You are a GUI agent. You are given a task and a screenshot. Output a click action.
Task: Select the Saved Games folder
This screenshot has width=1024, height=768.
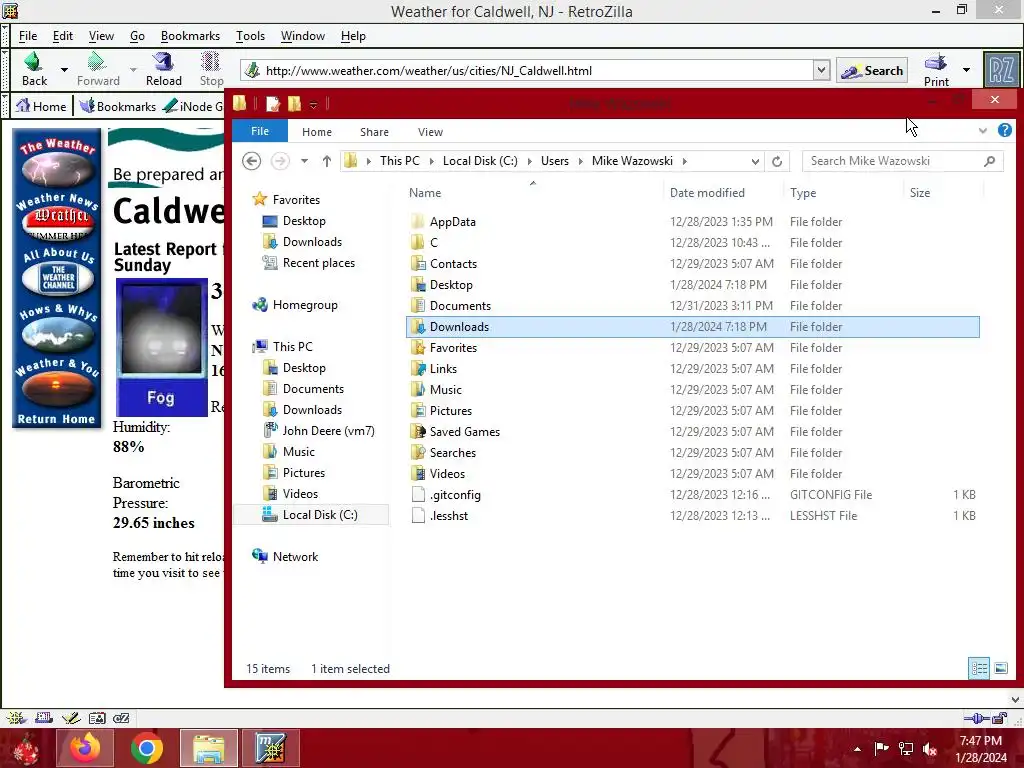[x=692, y=432]
